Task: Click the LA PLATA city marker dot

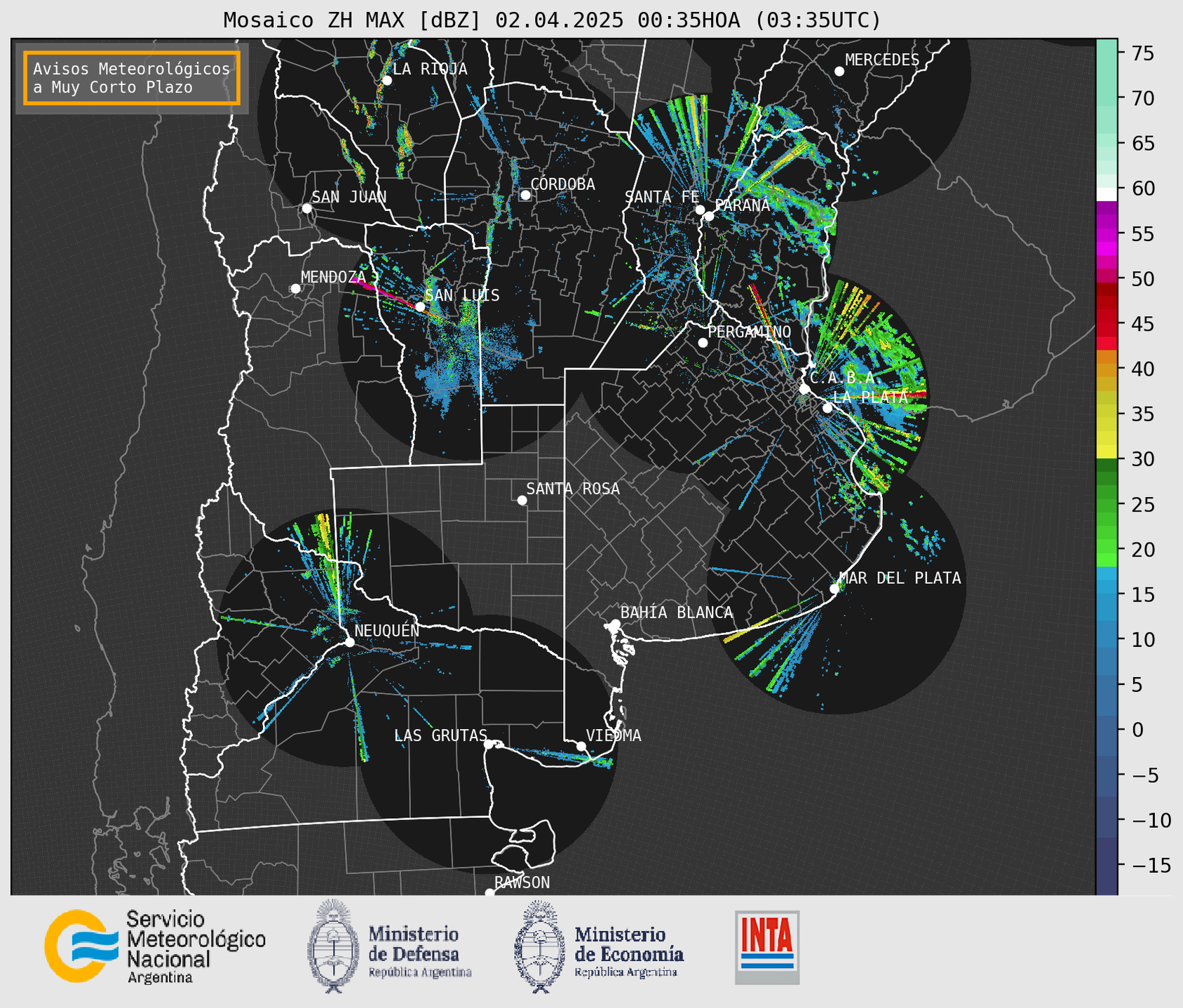Action: point(827,408)
